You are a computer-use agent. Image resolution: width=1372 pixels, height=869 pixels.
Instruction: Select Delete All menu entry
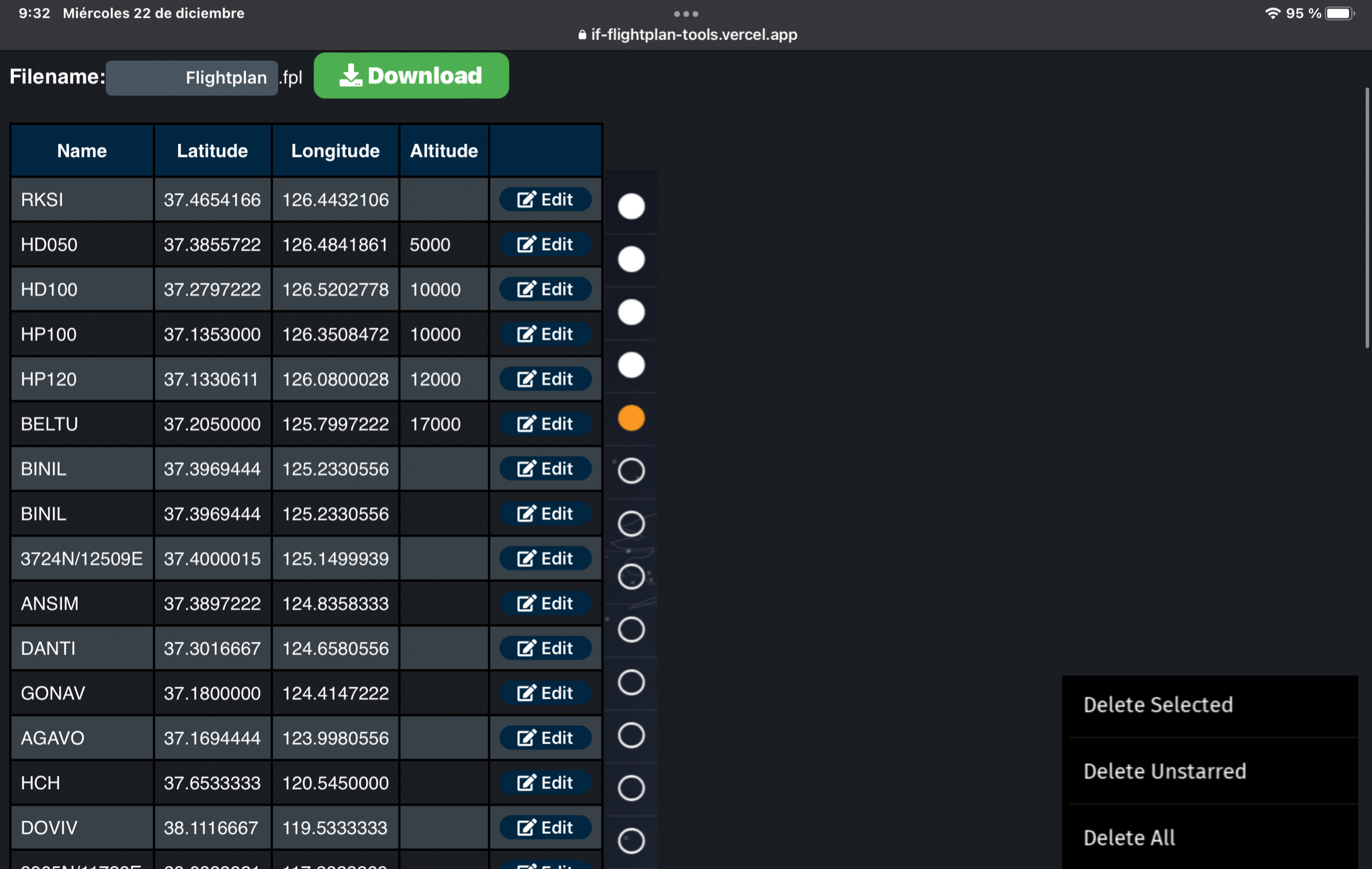(1129, 838)
